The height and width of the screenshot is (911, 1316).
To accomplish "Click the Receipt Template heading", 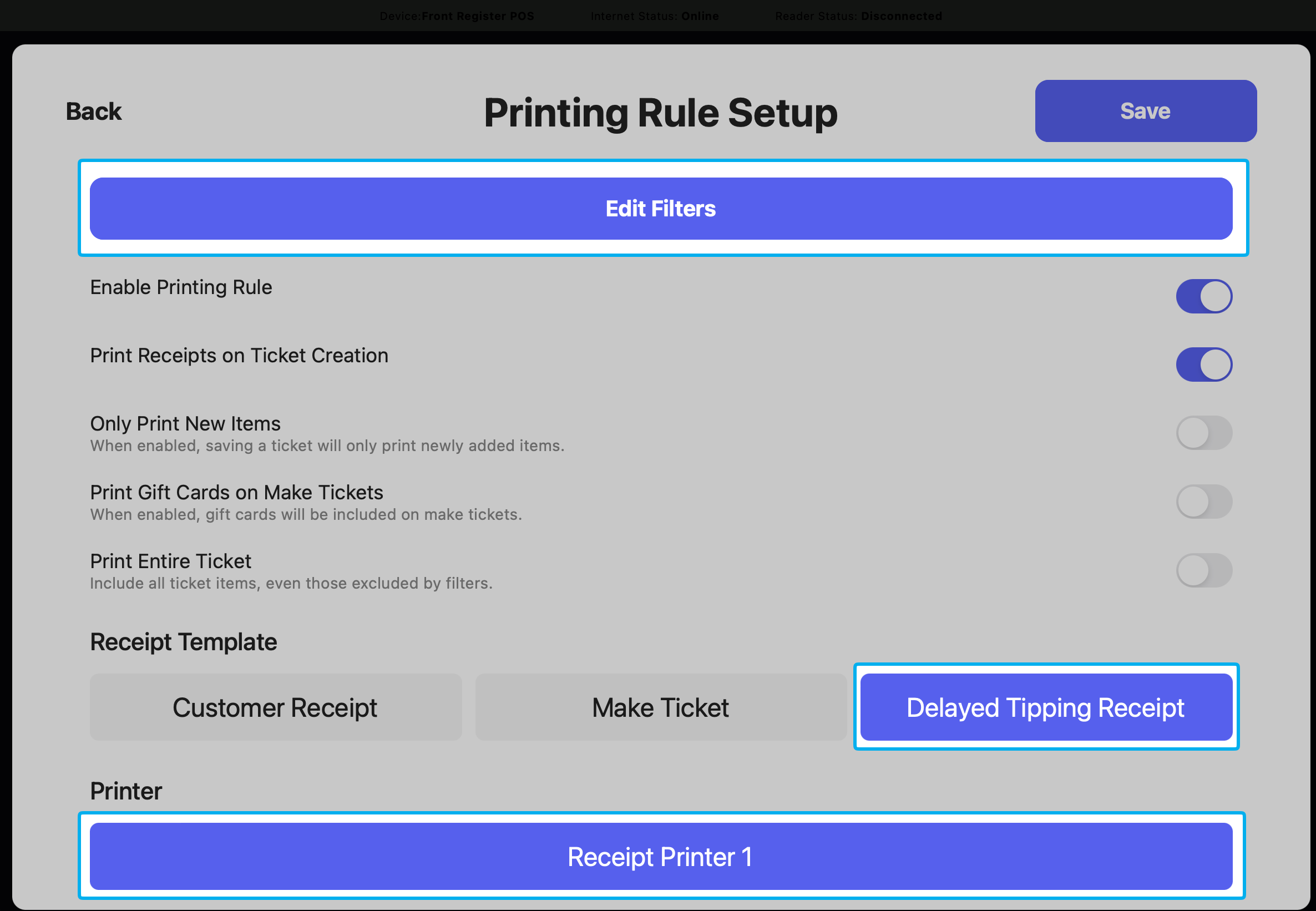I will click(x=184, y=642).
